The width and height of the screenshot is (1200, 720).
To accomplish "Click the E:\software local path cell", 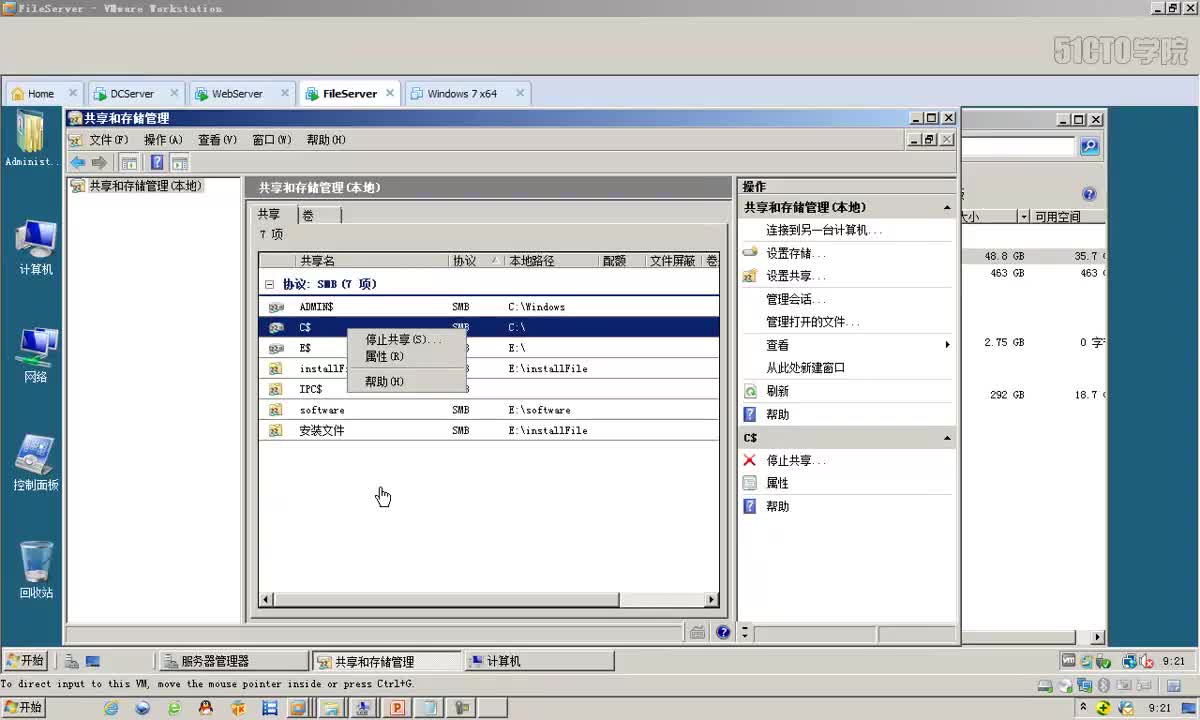I will 539,410.
